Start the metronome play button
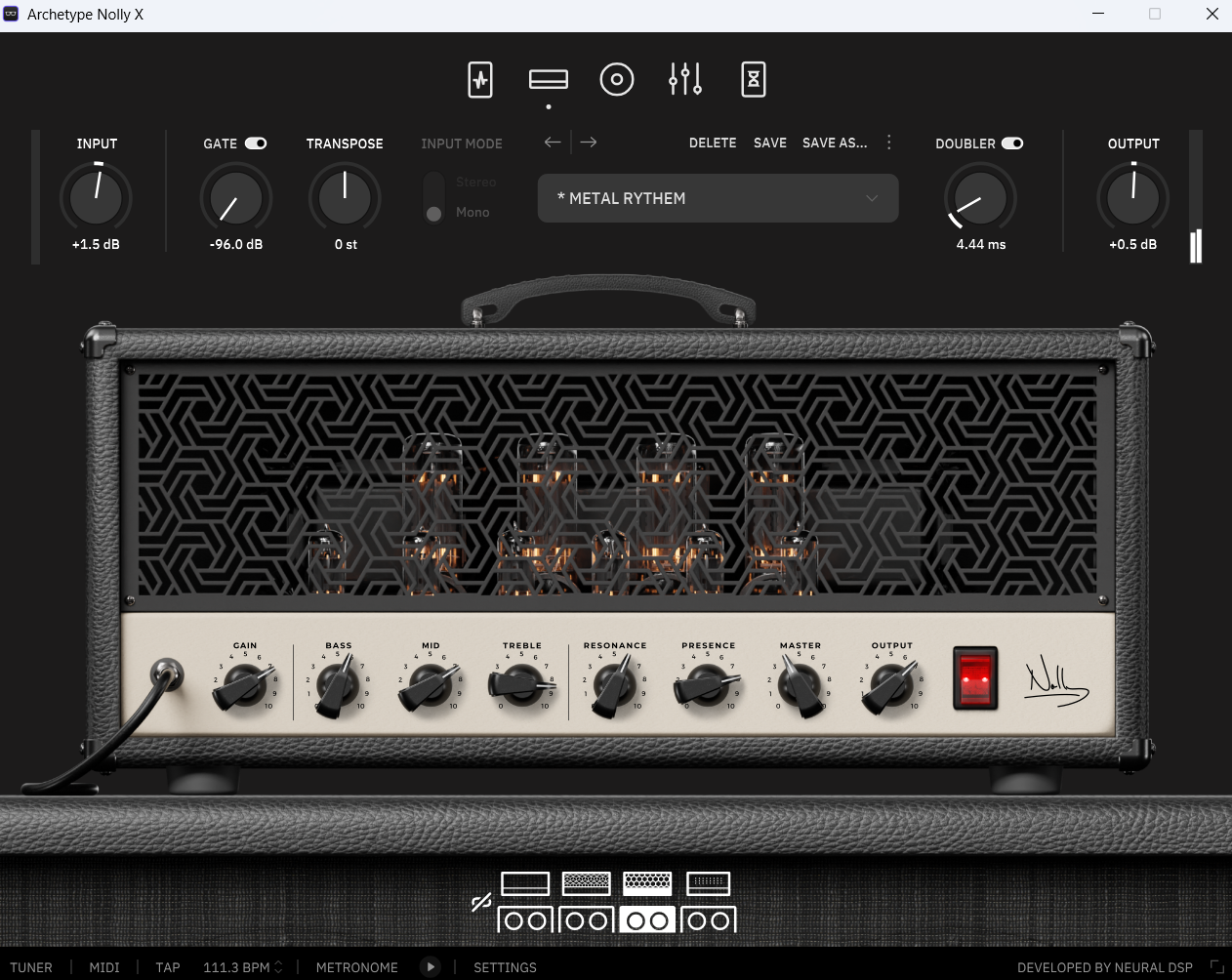The image size is (1232, 980). click(431, 967)
